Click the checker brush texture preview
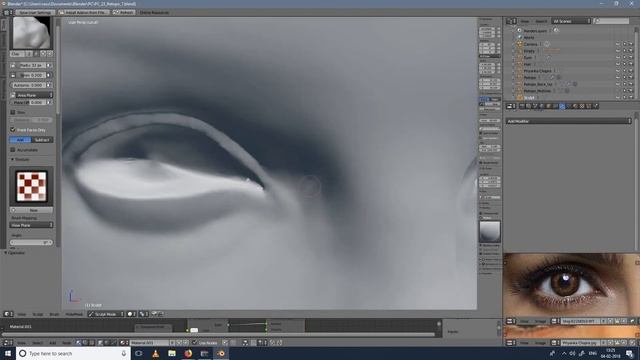This screenshot has height=360, width=640. point(31,186)
